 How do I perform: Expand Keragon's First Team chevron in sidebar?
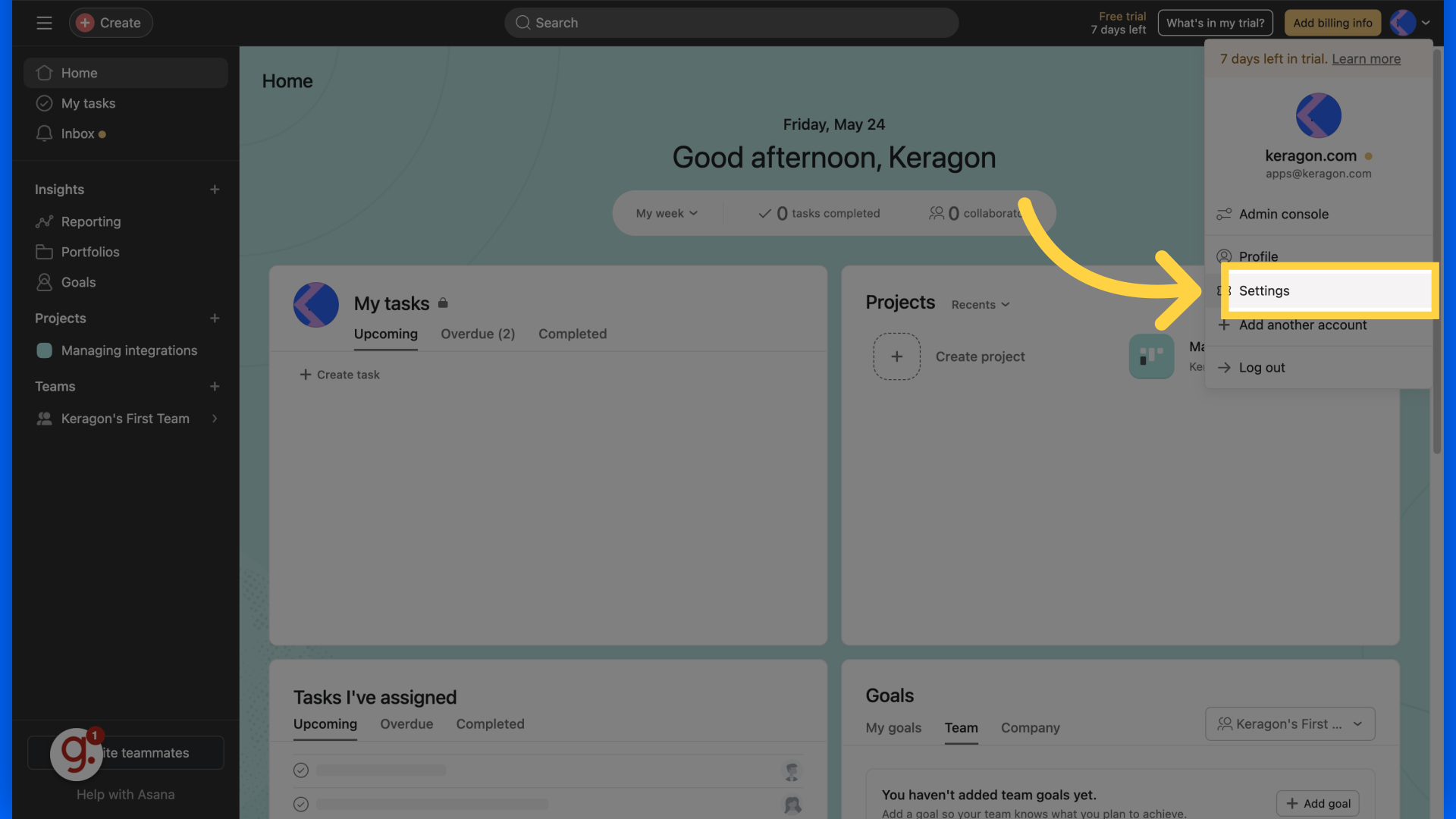coord(215,419)
